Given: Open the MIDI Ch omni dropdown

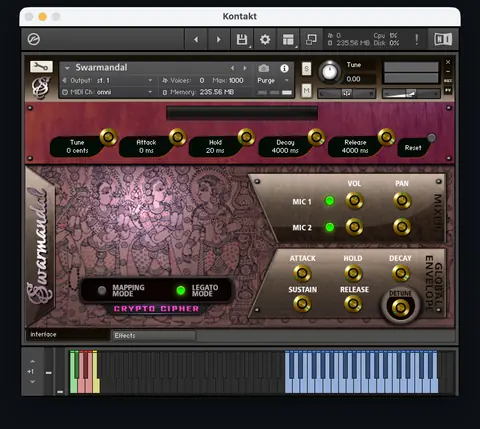Looking at the screenshot, I should tap(108, 92).
